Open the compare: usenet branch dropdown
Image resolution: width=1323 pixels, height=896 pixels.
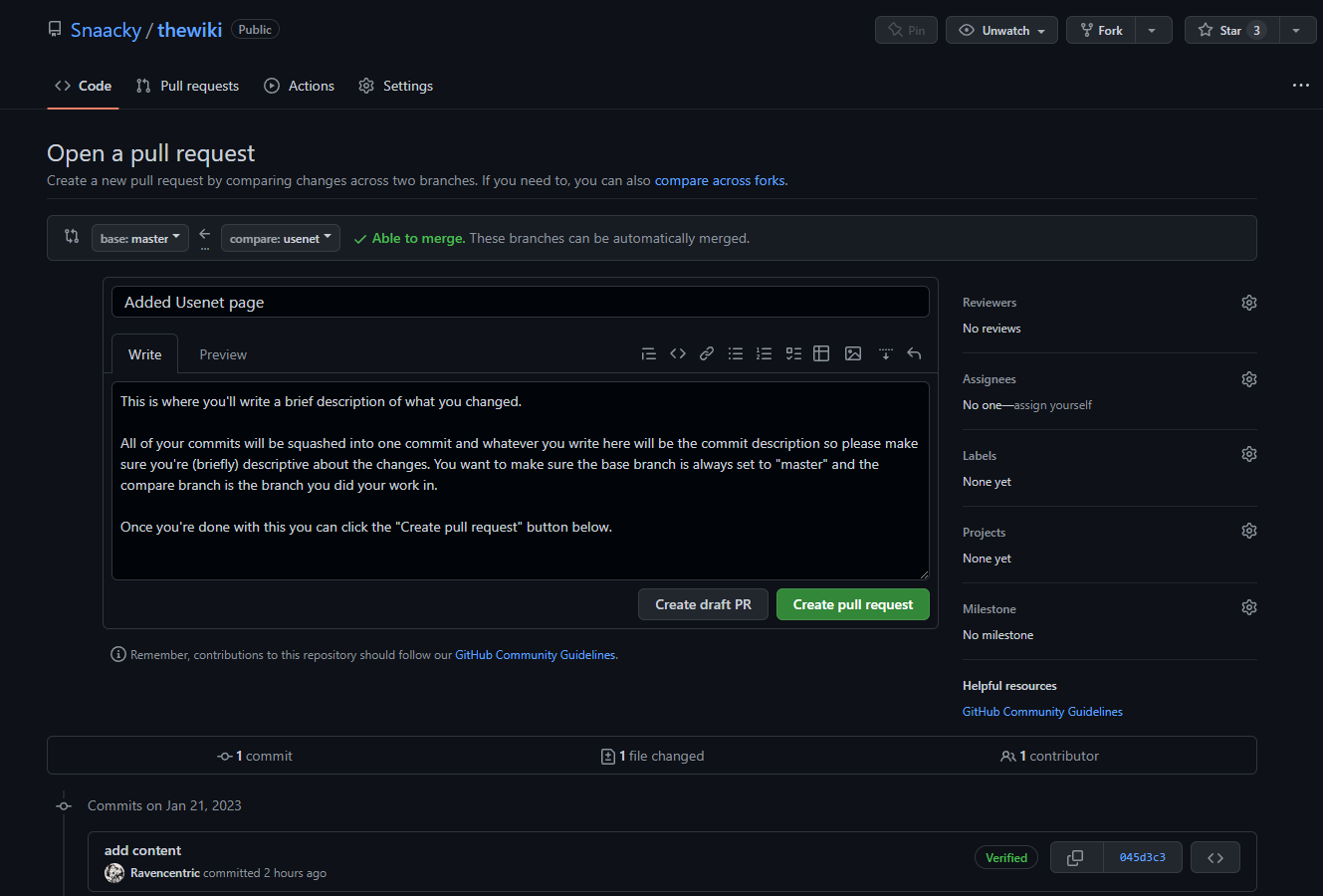pos(280,238)
